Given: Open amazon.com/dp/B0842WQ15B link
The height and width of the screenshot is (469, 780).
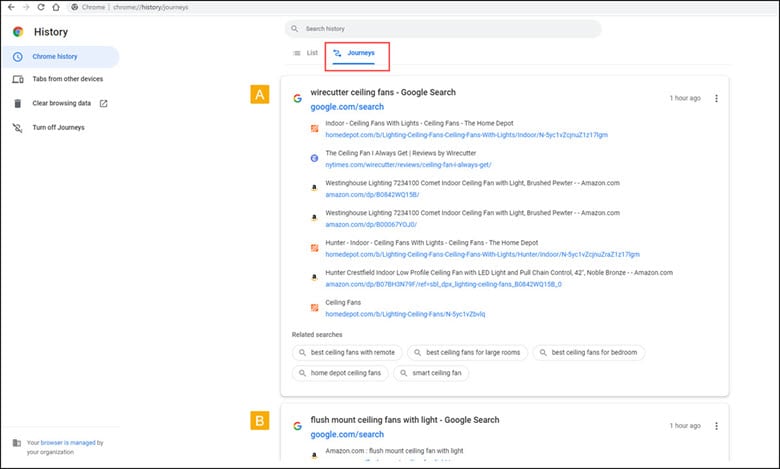Looking at the screenshot, I should pyautogui.click(x=372, y=194).
